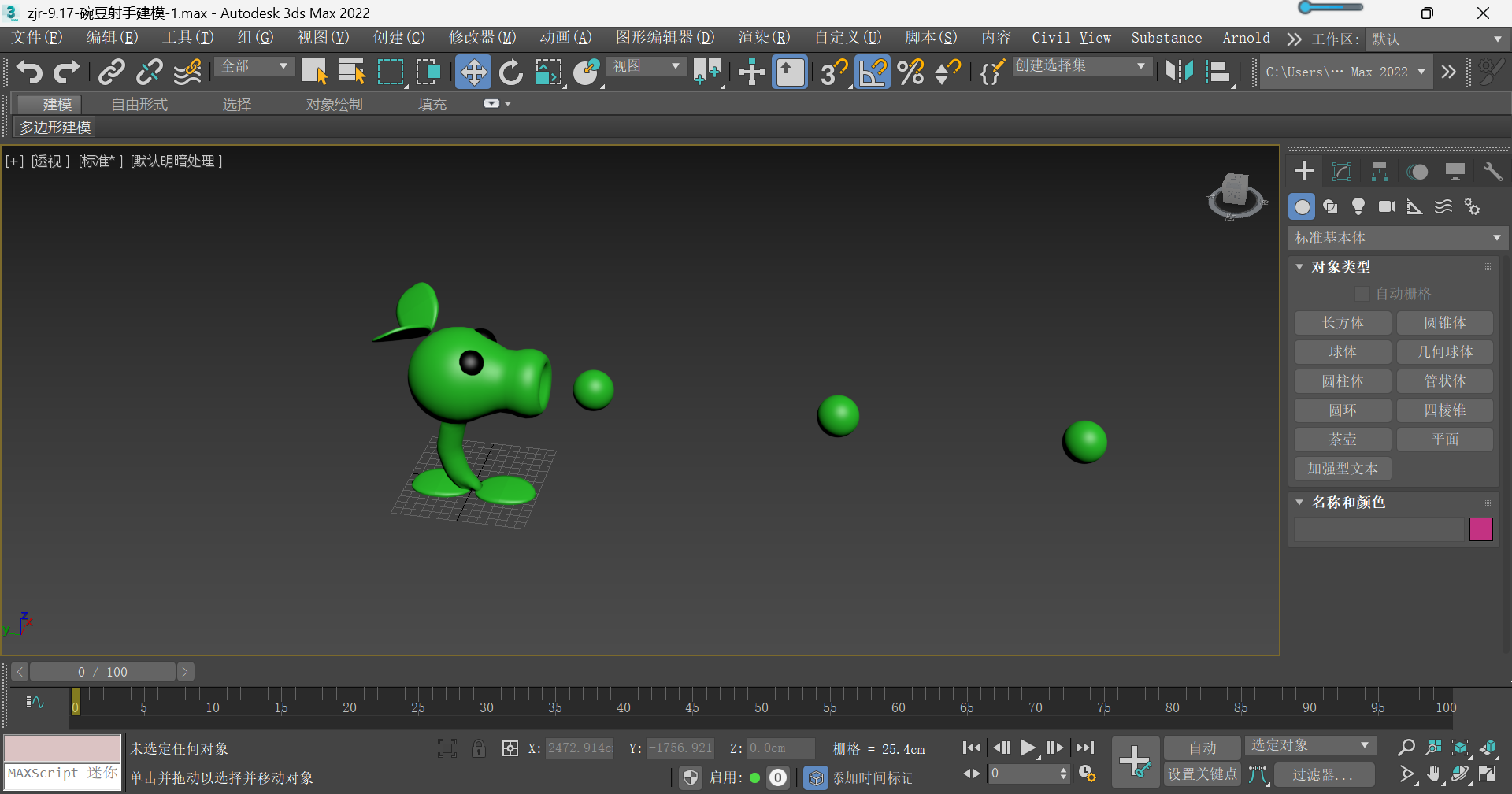Screen dimensions: 1512x794
Task: Select the Space Warps creation category
Action: click(x=1443, y=206)
